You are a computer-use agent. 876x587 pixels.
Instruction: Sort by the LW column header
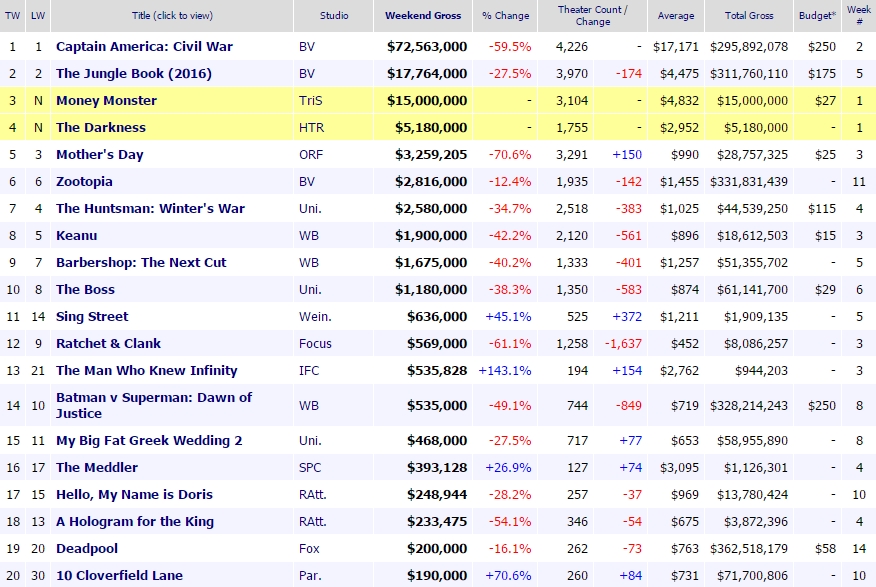pos(38,16)
